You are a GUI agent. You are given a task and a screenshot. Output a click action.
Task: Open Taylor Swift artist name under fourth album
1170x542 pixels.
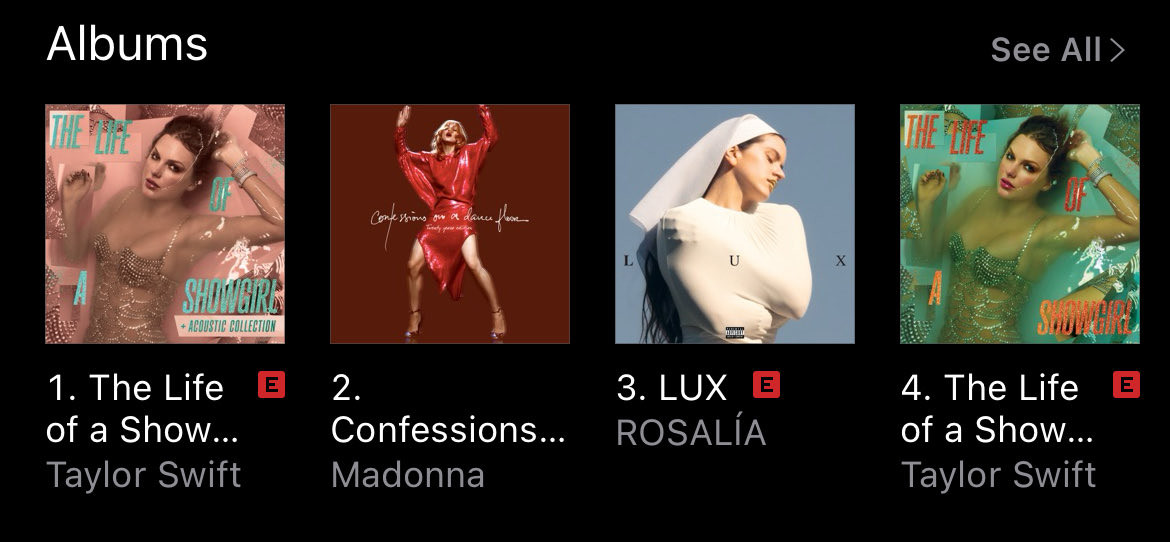[998, 476]
